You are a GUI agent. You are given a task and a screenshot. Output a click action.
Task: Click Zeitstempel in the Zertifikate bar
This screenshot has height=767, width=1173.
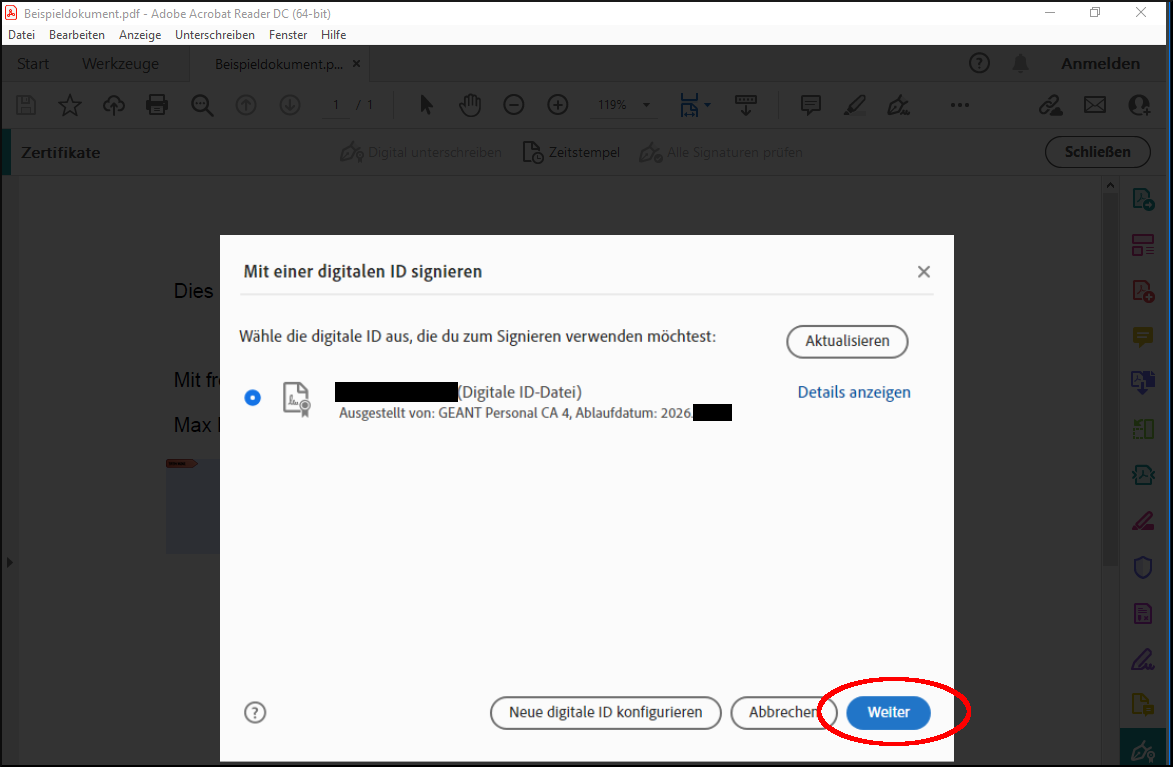point(572,153)
